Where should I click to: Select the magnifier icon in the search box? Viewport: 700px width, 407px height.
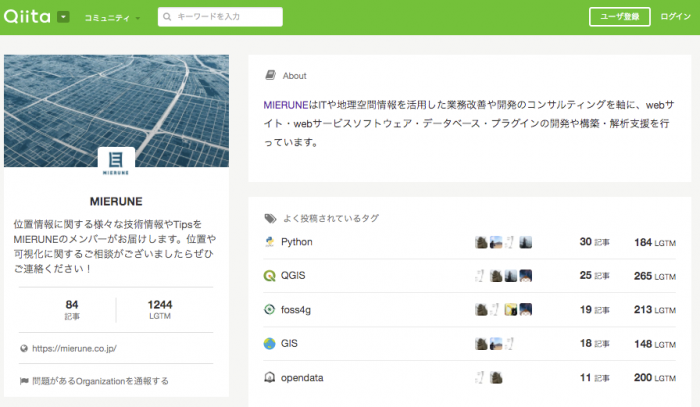[x=167, y=17]
